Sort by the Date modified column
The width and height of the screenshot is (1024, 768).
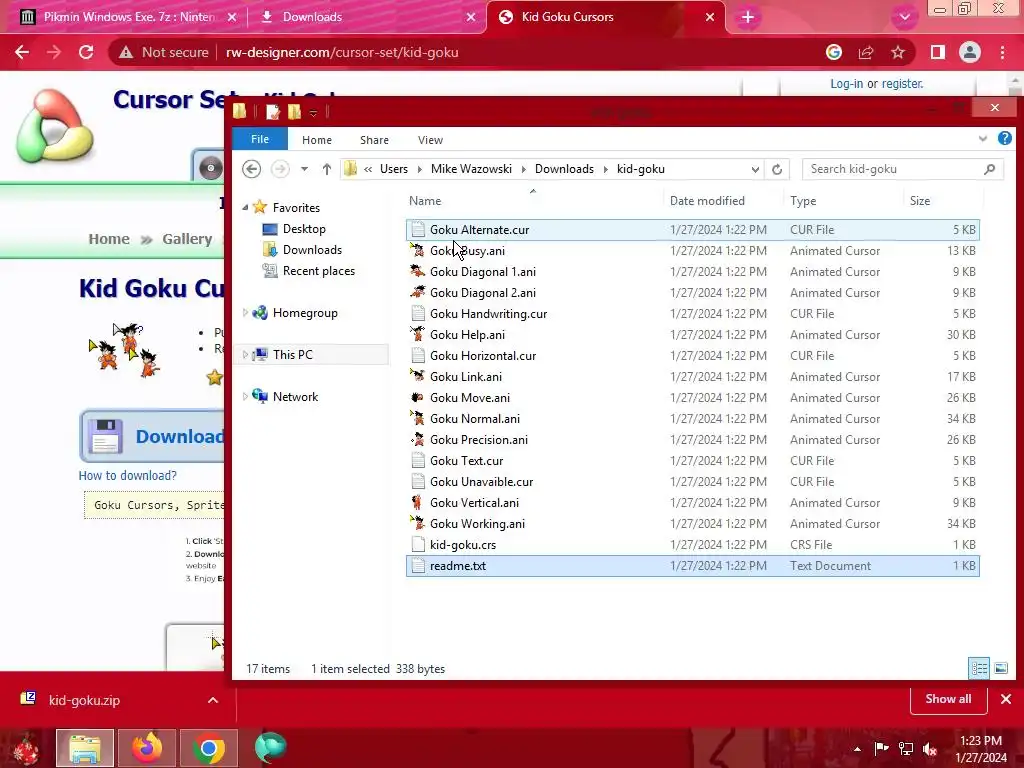[707, 200]
